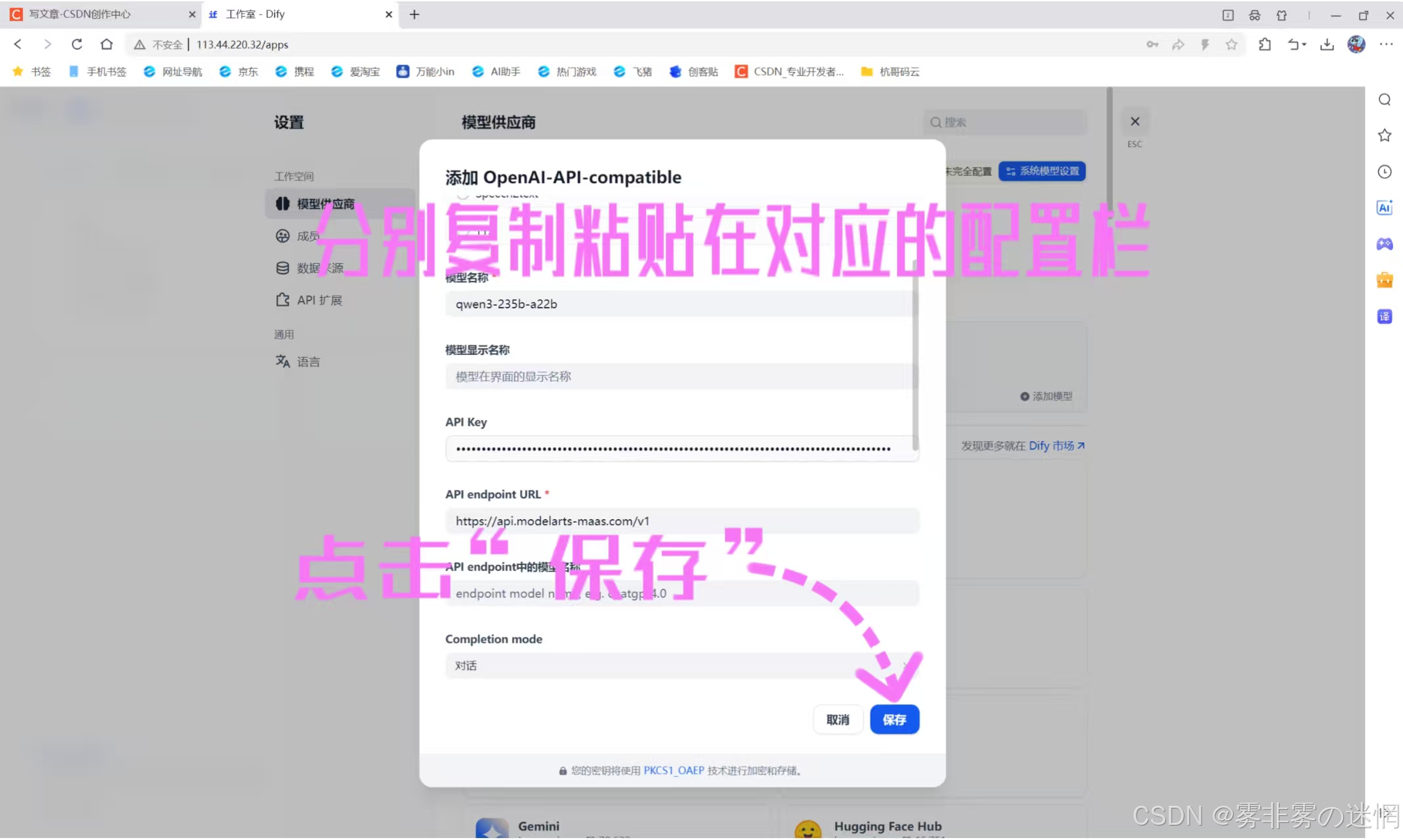Close the CSDN writing tab
Viewport: 1403px width, 840px height.
pyautogui.click(x=192, y=14)
